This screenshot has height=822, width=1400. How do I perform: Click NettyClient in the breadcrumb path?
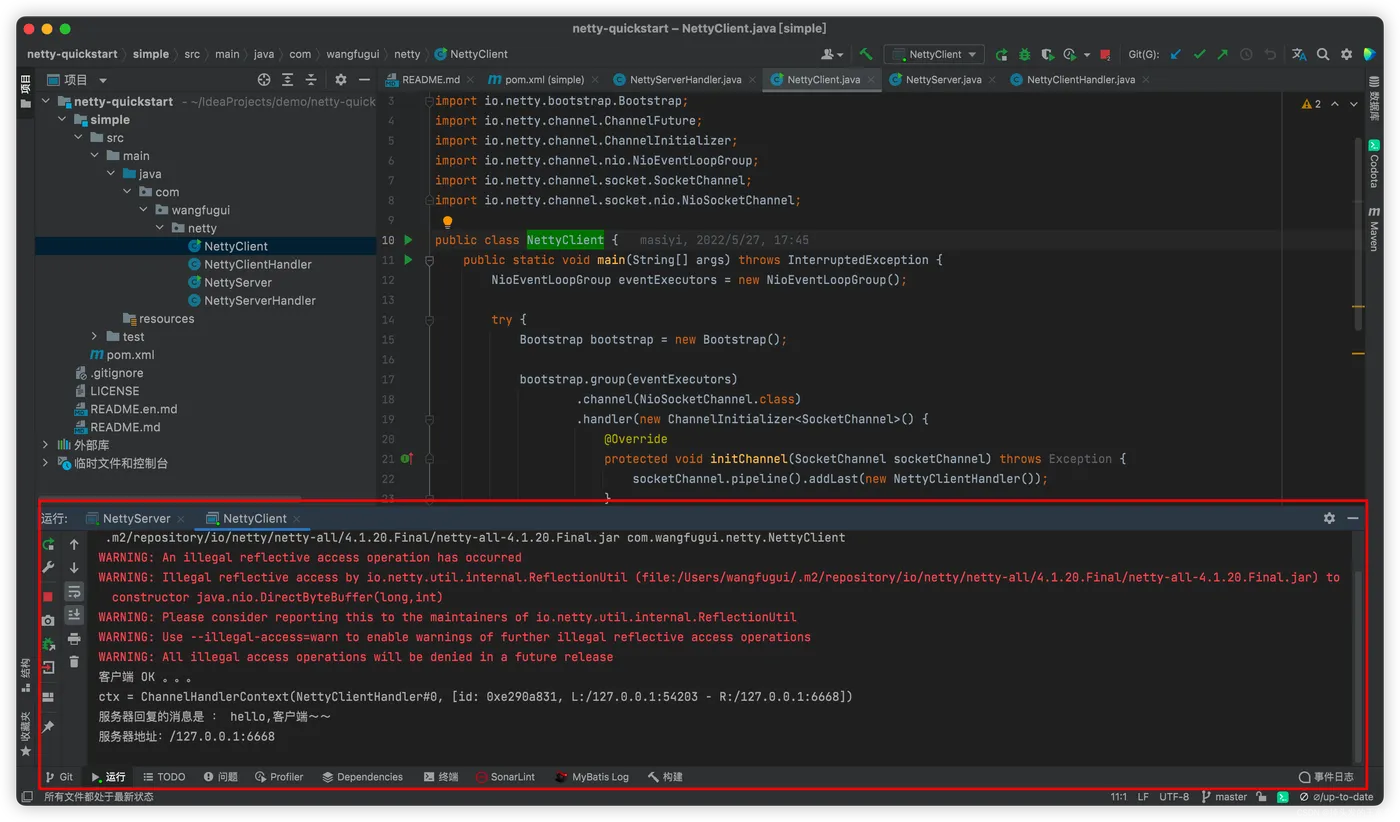click(x=471, y=54)
